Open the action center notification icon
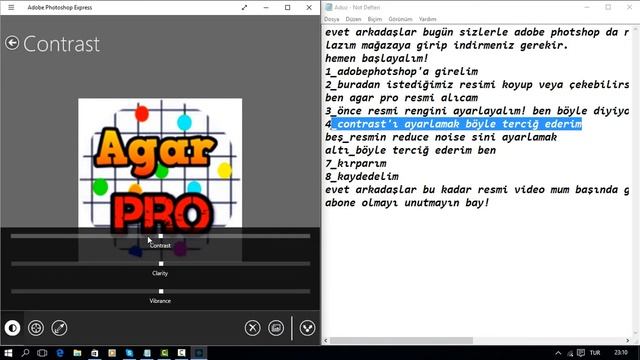Viewport: 640px width, 360px height. click(x=581, y=353)
